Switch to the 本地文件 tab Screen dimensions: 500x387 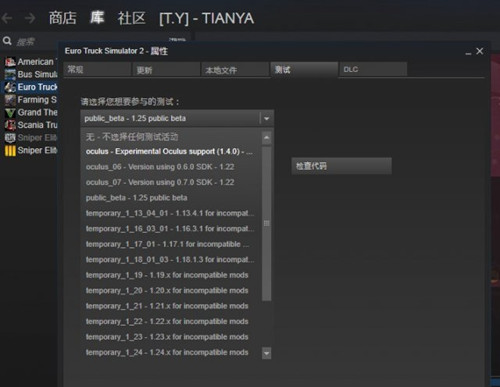[x=235, y=70]
